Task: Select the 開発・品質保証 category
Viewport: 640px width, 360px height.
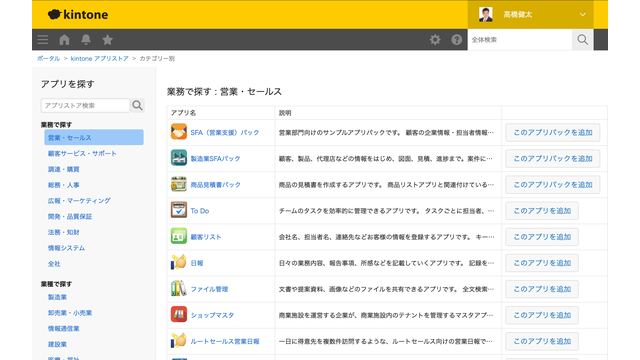Action: (x=69, y=216)
